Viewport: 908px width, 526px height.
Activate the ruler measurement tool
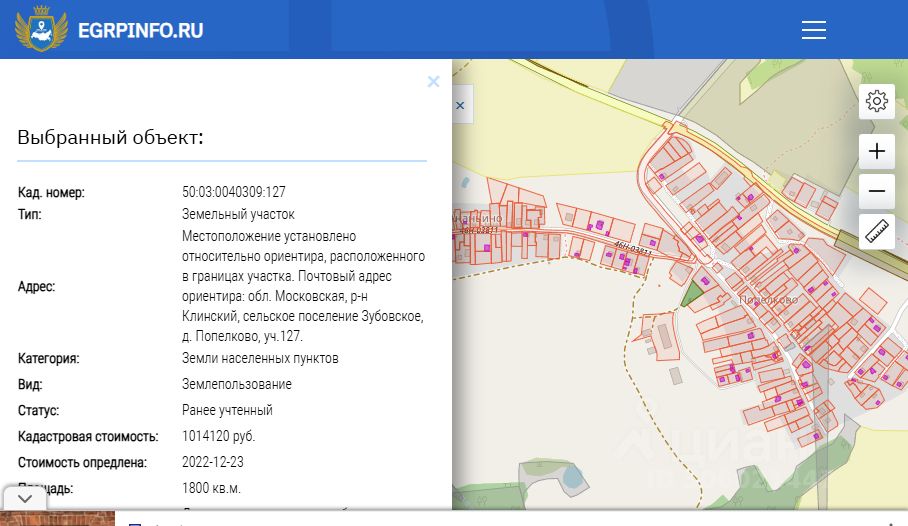click(877, 231)
